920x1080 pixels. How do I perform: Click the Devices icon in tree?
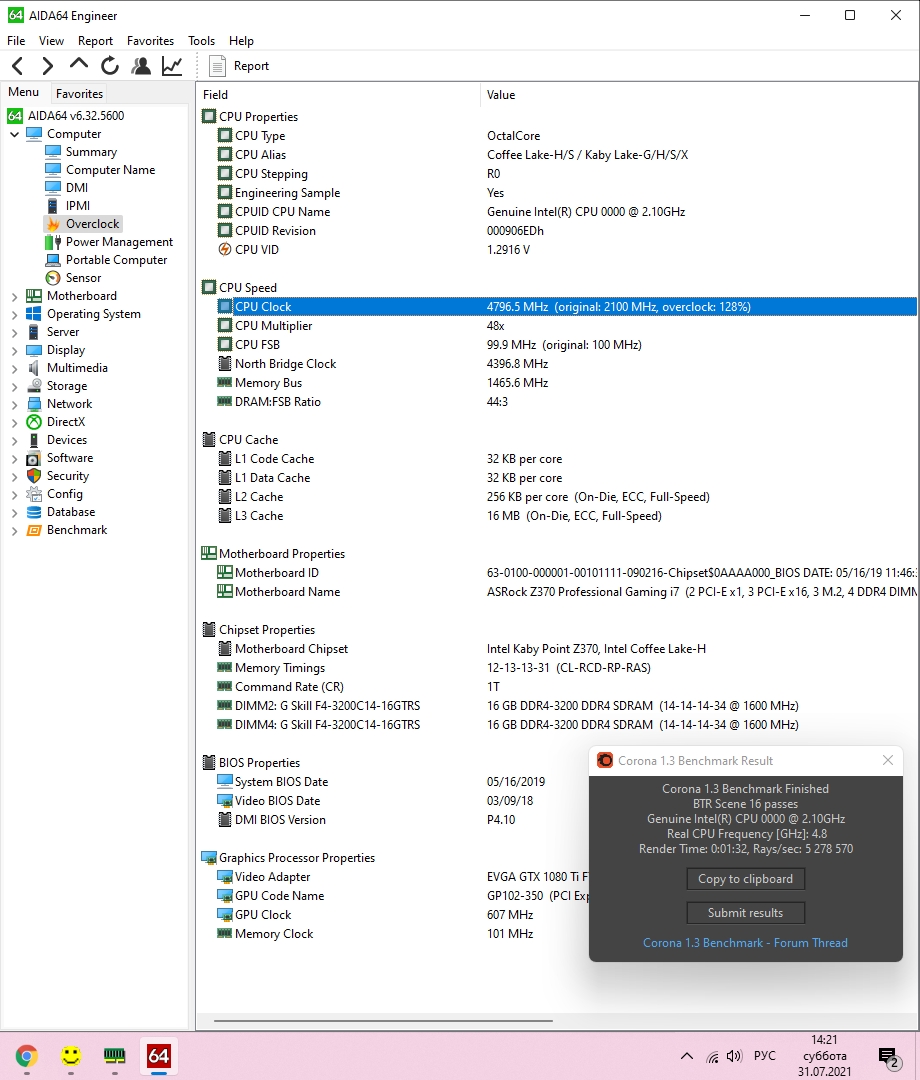pos(34,439)
